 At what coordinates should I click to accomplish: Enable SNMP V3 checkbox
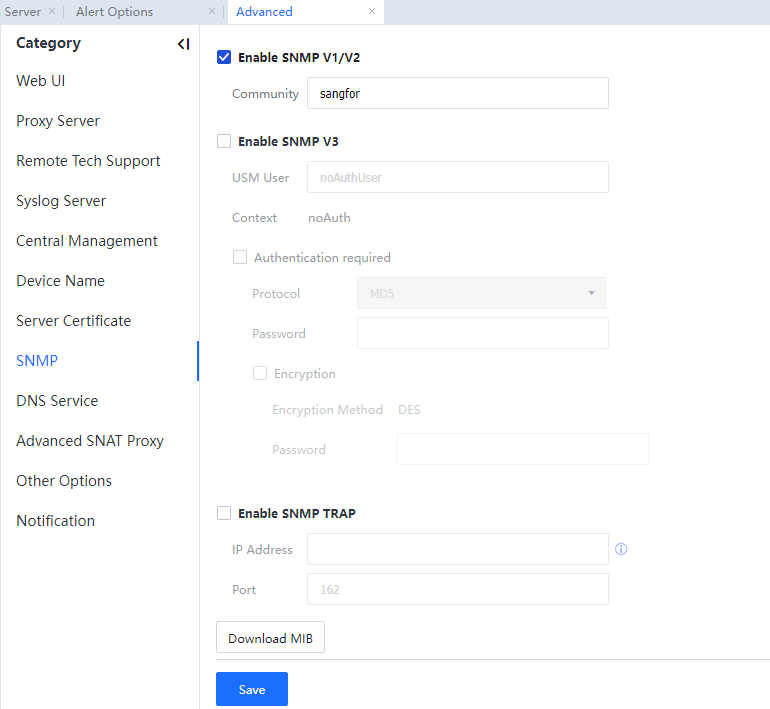point(224,142)
